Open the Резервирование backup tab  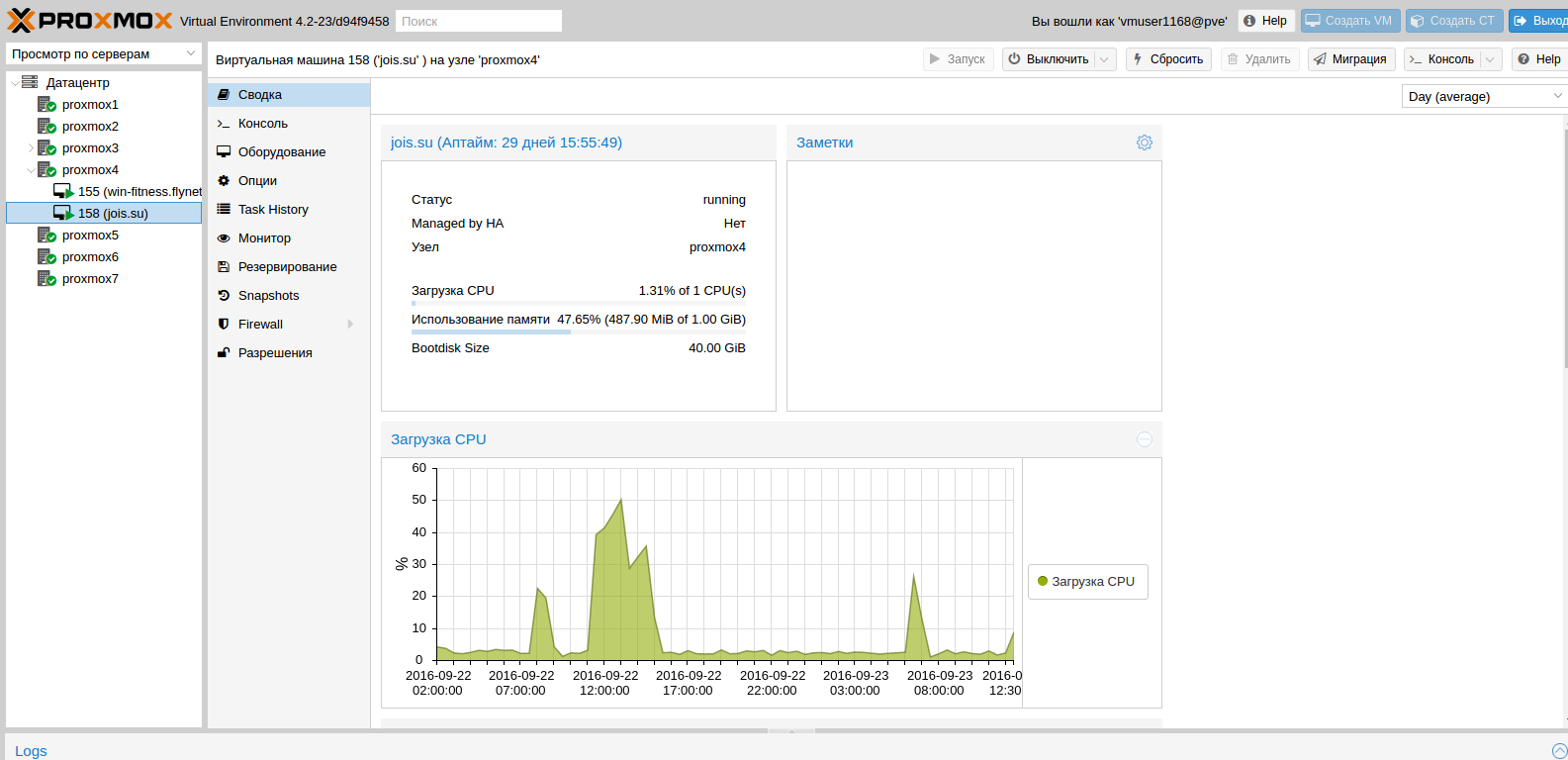(289, 267)
